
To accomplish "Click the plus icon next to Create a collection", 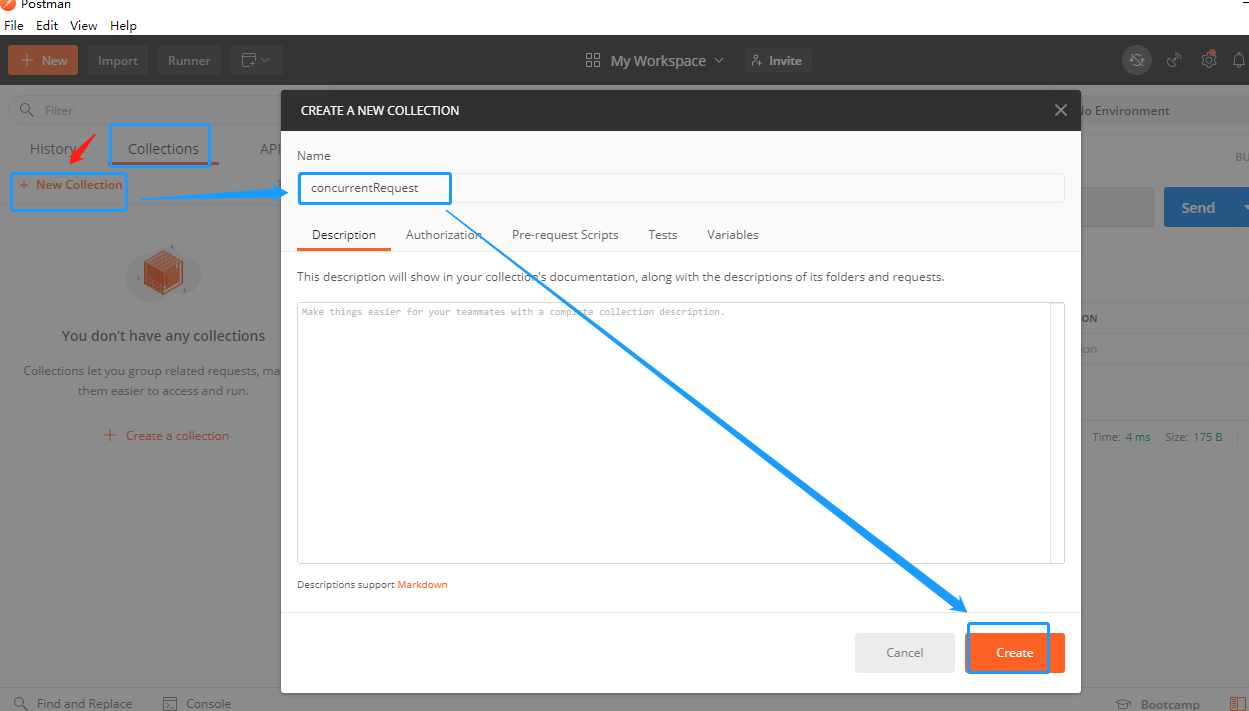I will (110, 436).
